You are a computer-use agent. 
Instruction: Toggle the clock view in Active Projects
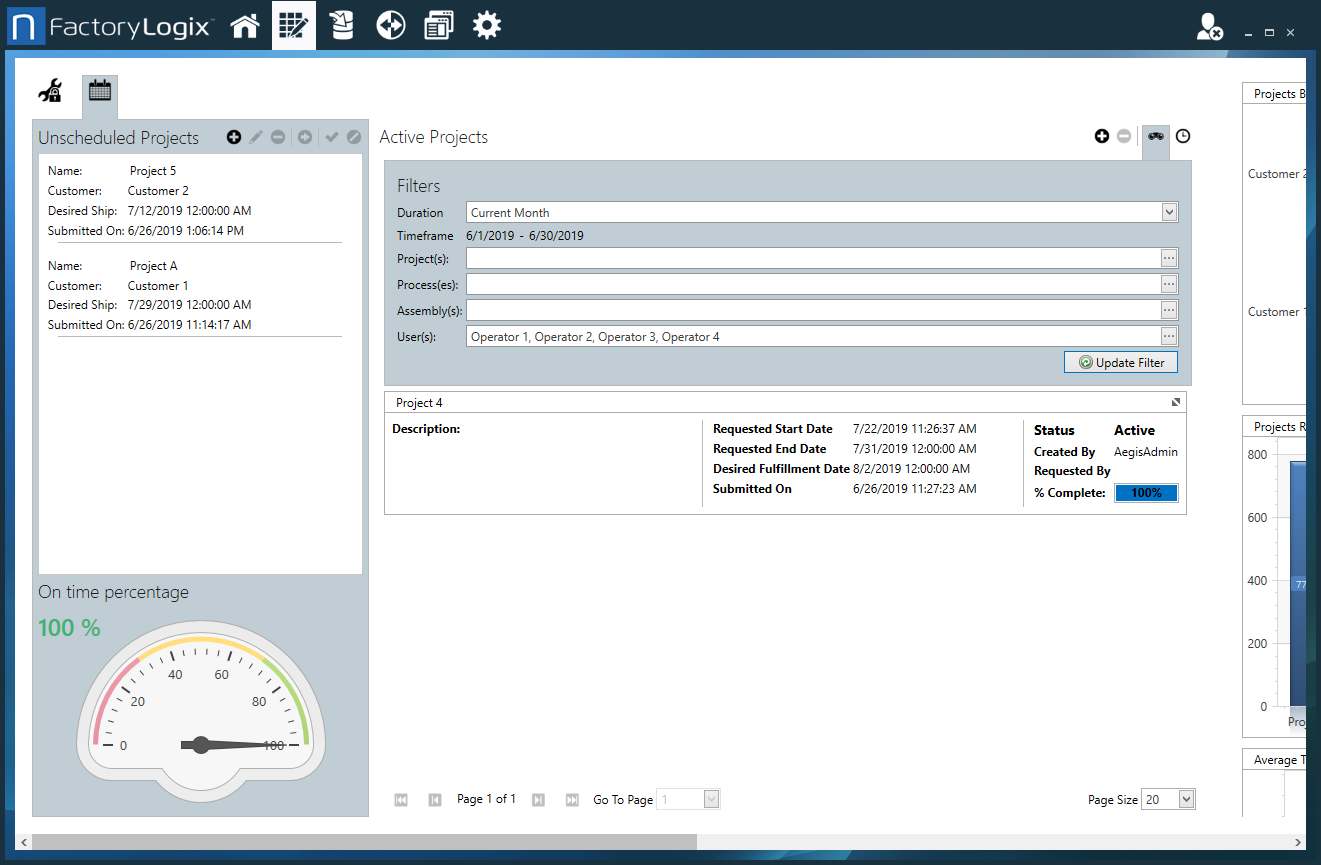[x=1183, y=136]
